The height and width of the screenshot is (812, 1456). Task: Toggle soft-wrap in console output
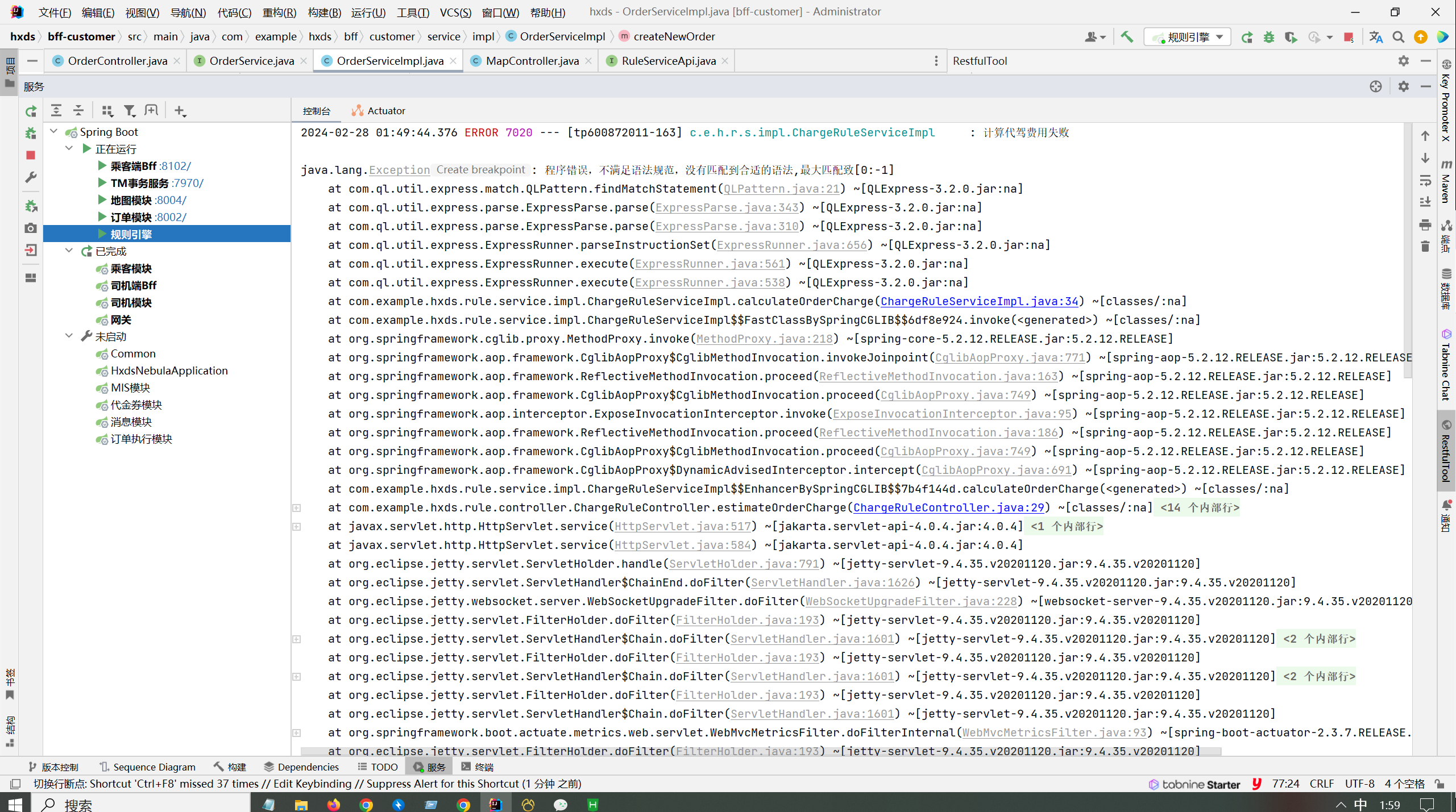1425,181
